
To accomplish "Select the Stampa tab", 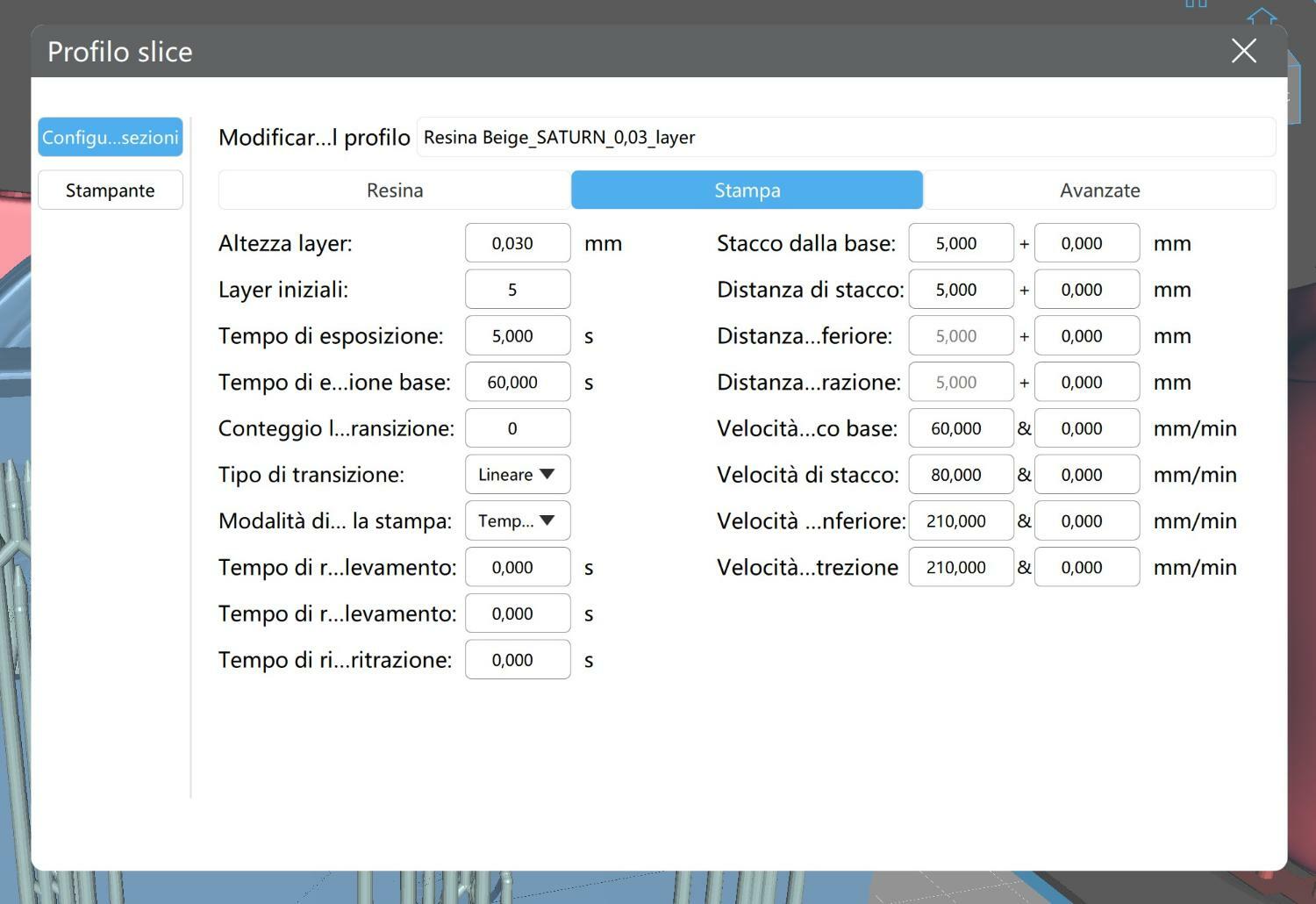I will pos(747,190).
